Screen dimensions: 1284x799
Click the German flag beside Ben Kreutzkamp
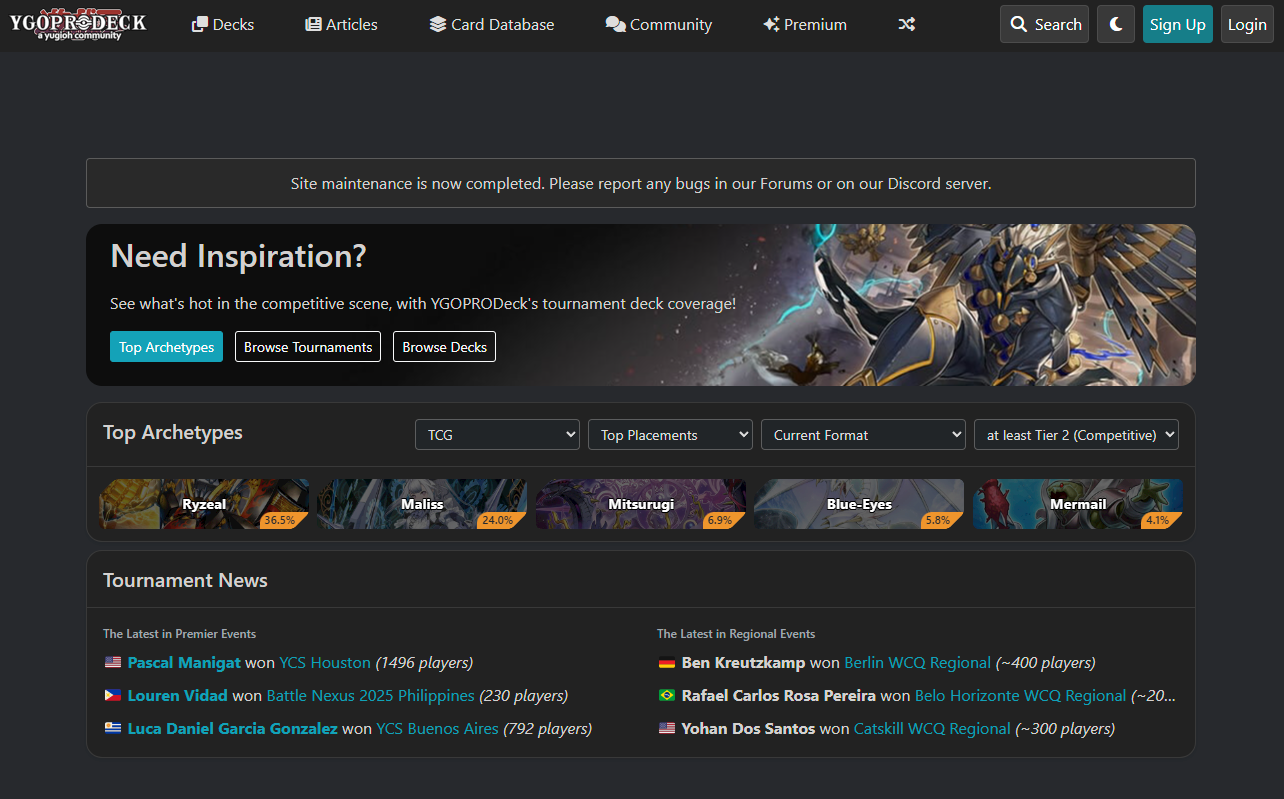(x=667, y=662)
